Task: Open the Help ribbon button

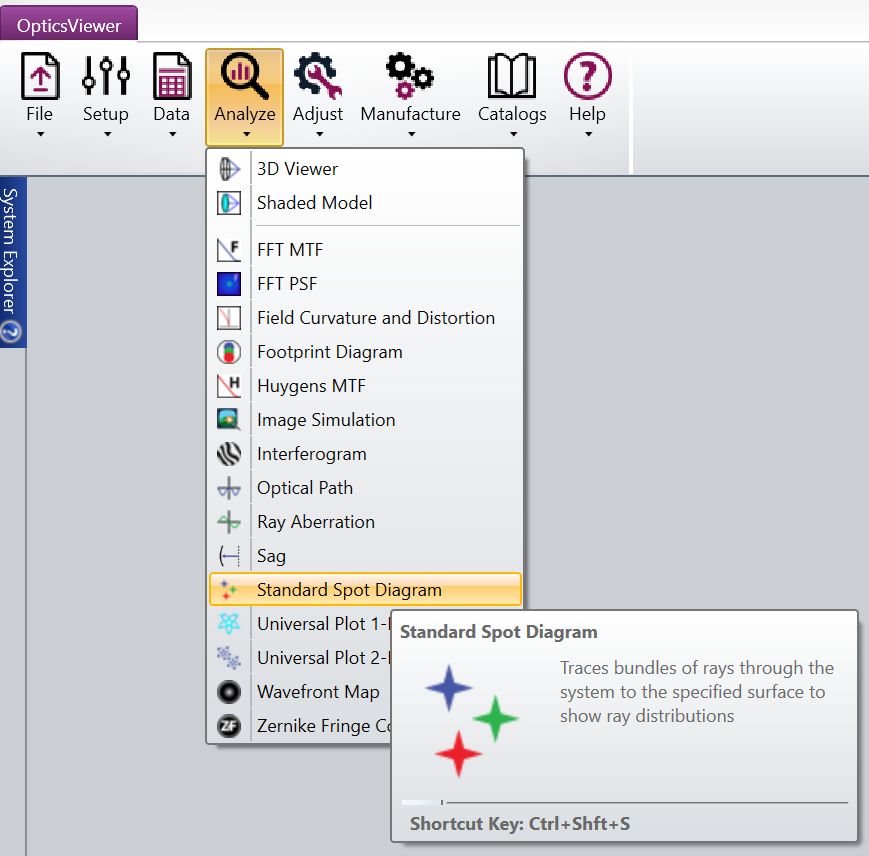Action: (587, 97)
